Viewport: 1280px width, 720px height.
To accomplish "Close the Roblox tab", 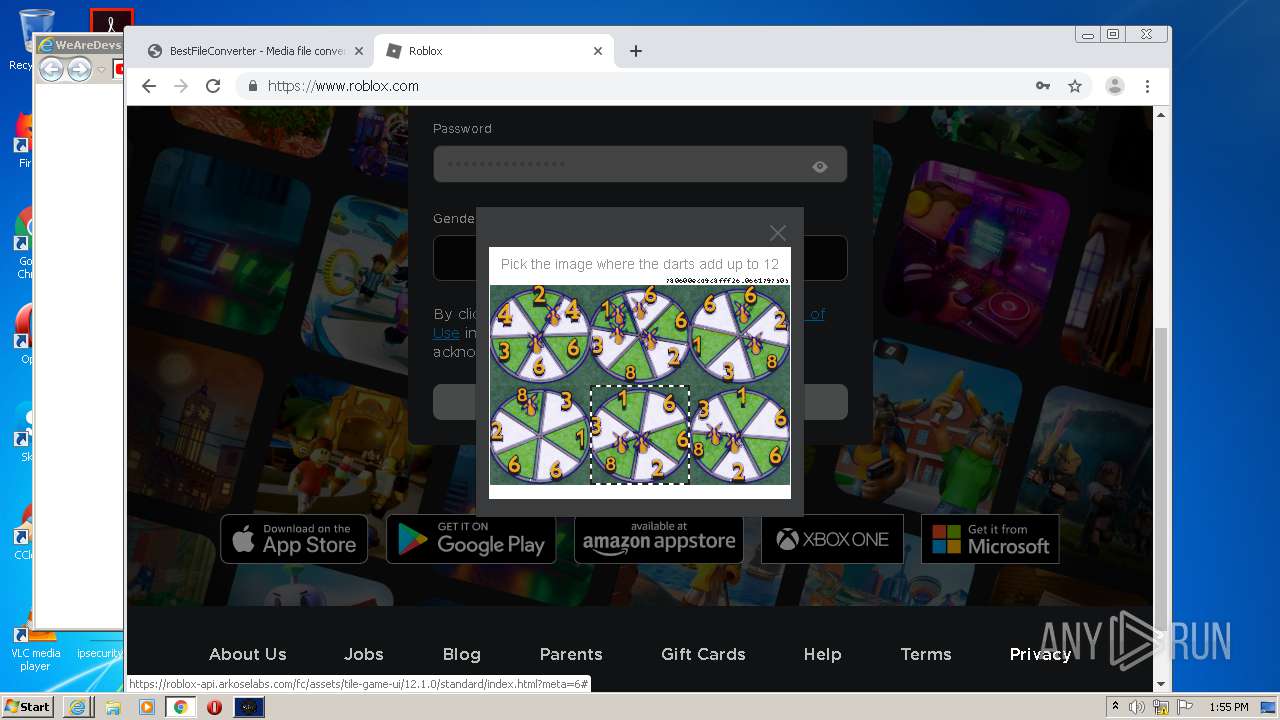I will 598,51.
